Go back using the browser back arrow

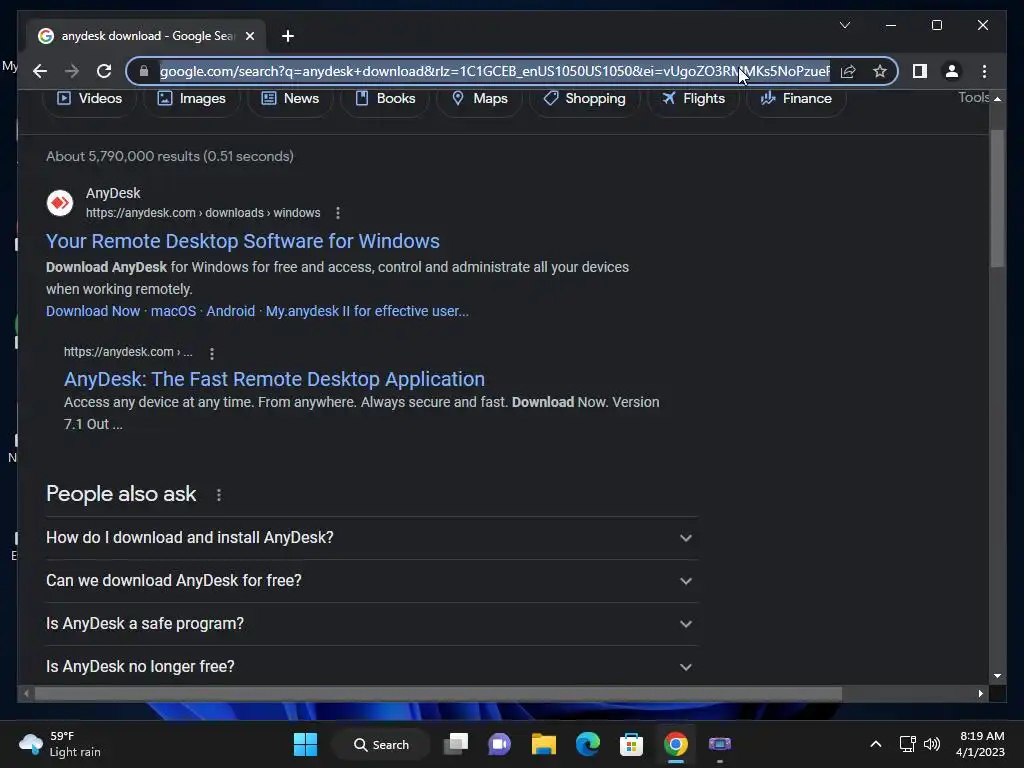(40, 71)
